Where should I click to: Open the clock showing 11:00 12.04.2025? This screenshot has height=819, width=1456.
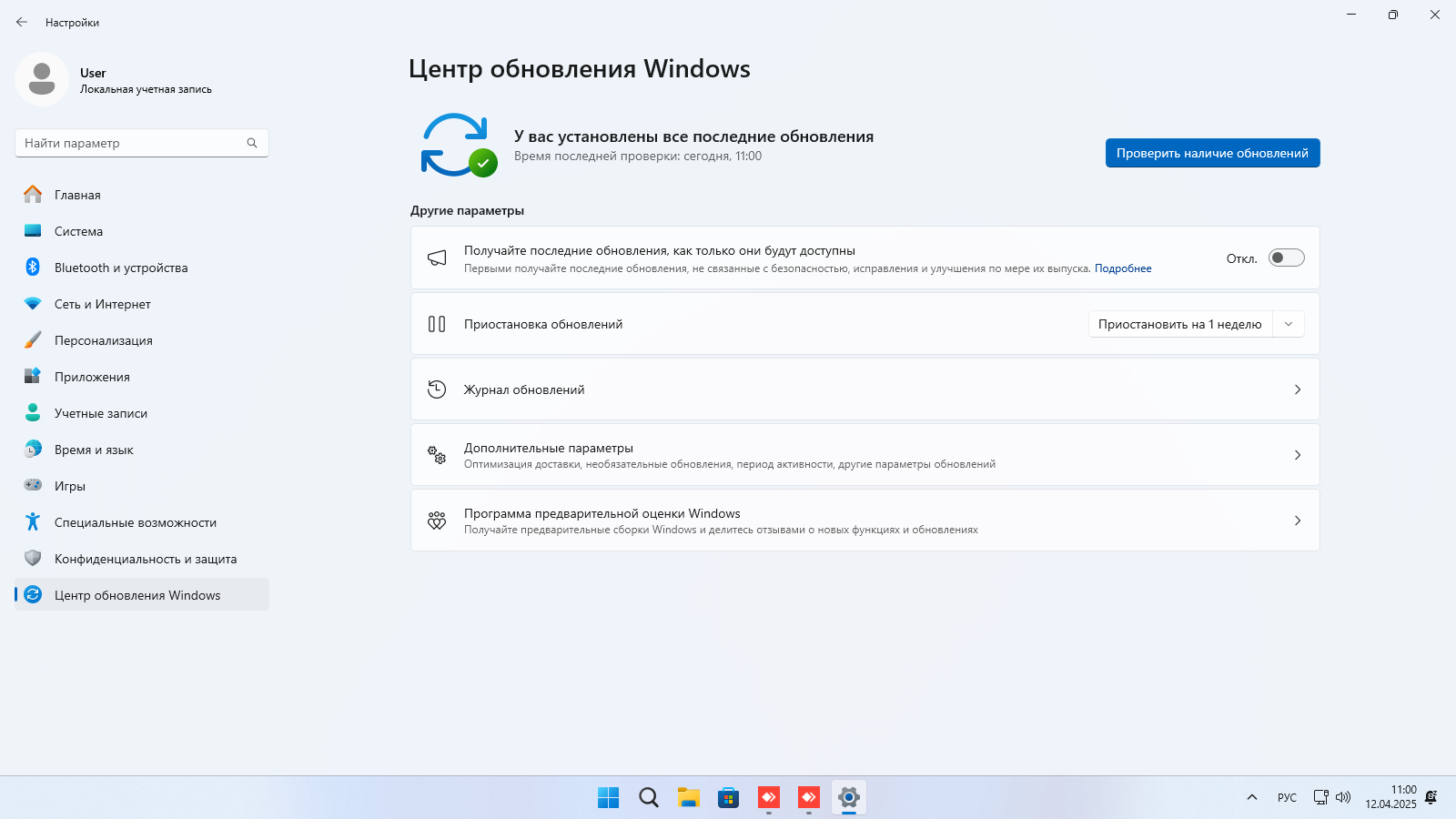click(x=1390, y=797)
